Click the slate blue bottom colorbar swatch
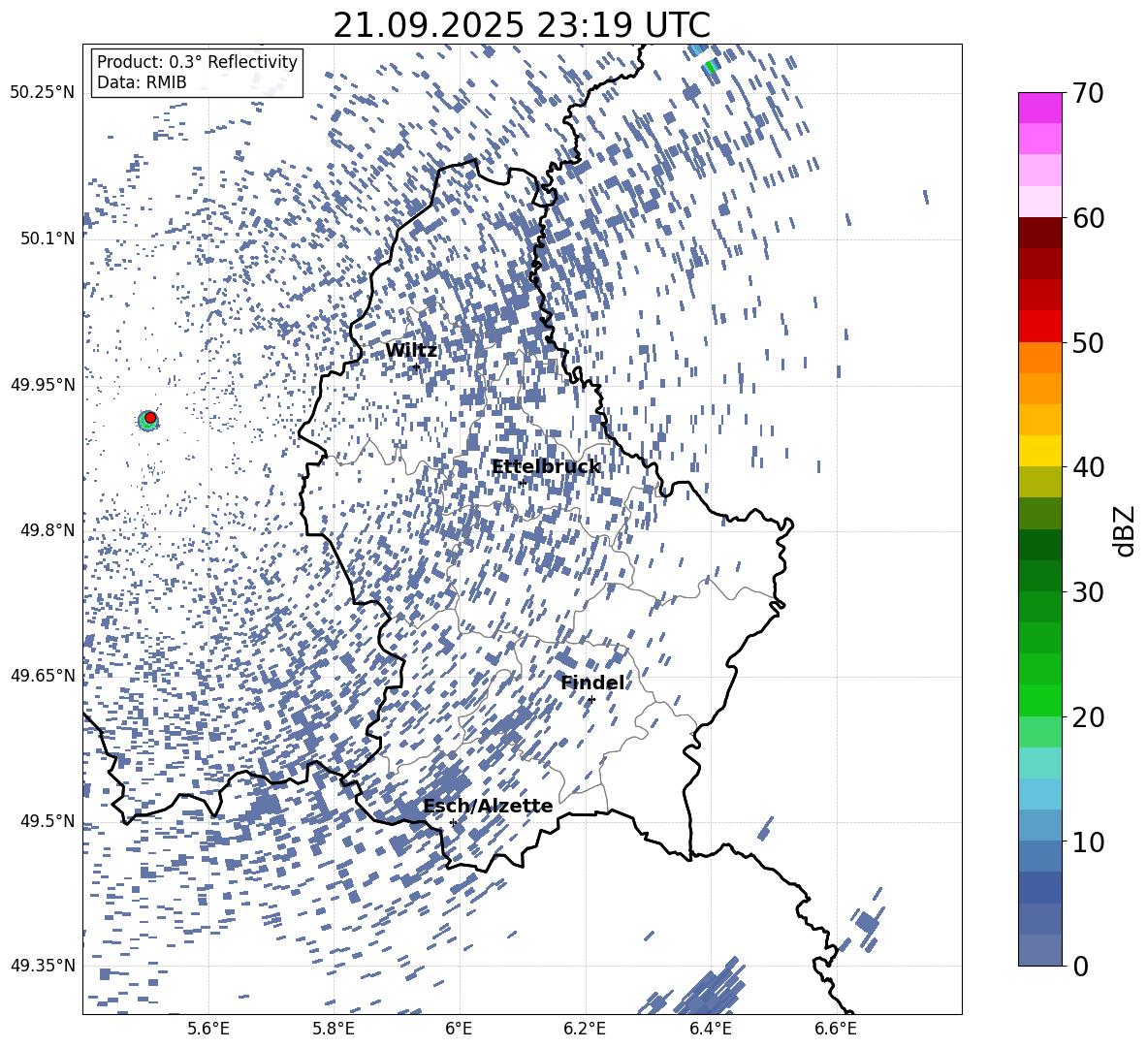The width and height of the screenshot is (1148, 1048). coord(1039,950)
